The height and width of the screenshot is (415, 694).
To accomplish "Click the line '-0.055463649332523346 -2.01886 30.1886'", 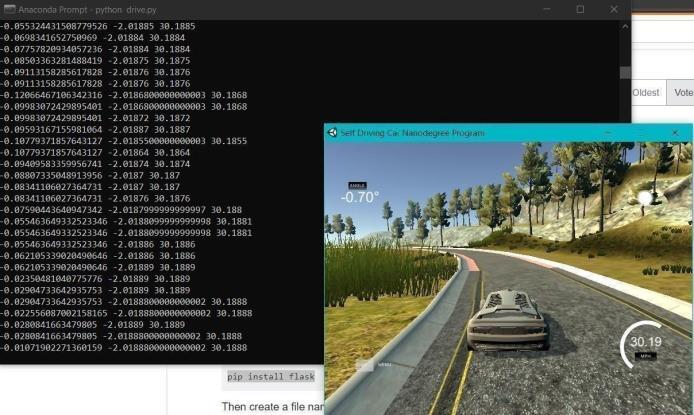I will coord(97,245).
